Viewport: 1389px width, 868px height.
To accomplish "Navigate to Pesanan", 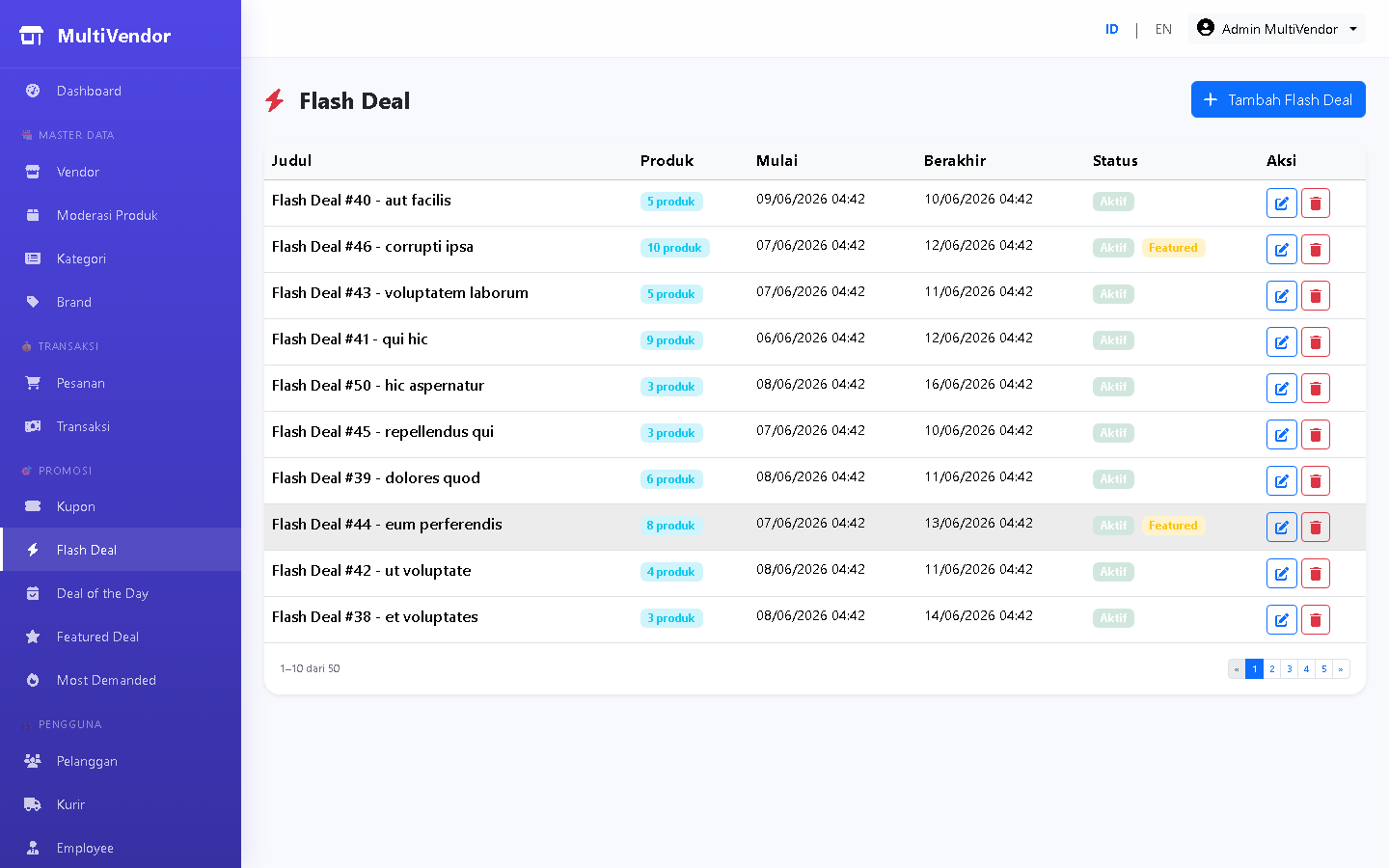I will pos(121,383).
